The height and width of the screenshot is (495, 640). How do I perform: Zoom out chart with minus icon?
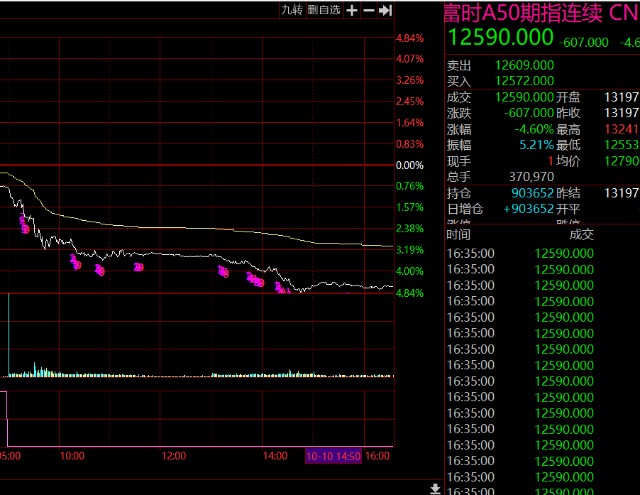(369, 10)
